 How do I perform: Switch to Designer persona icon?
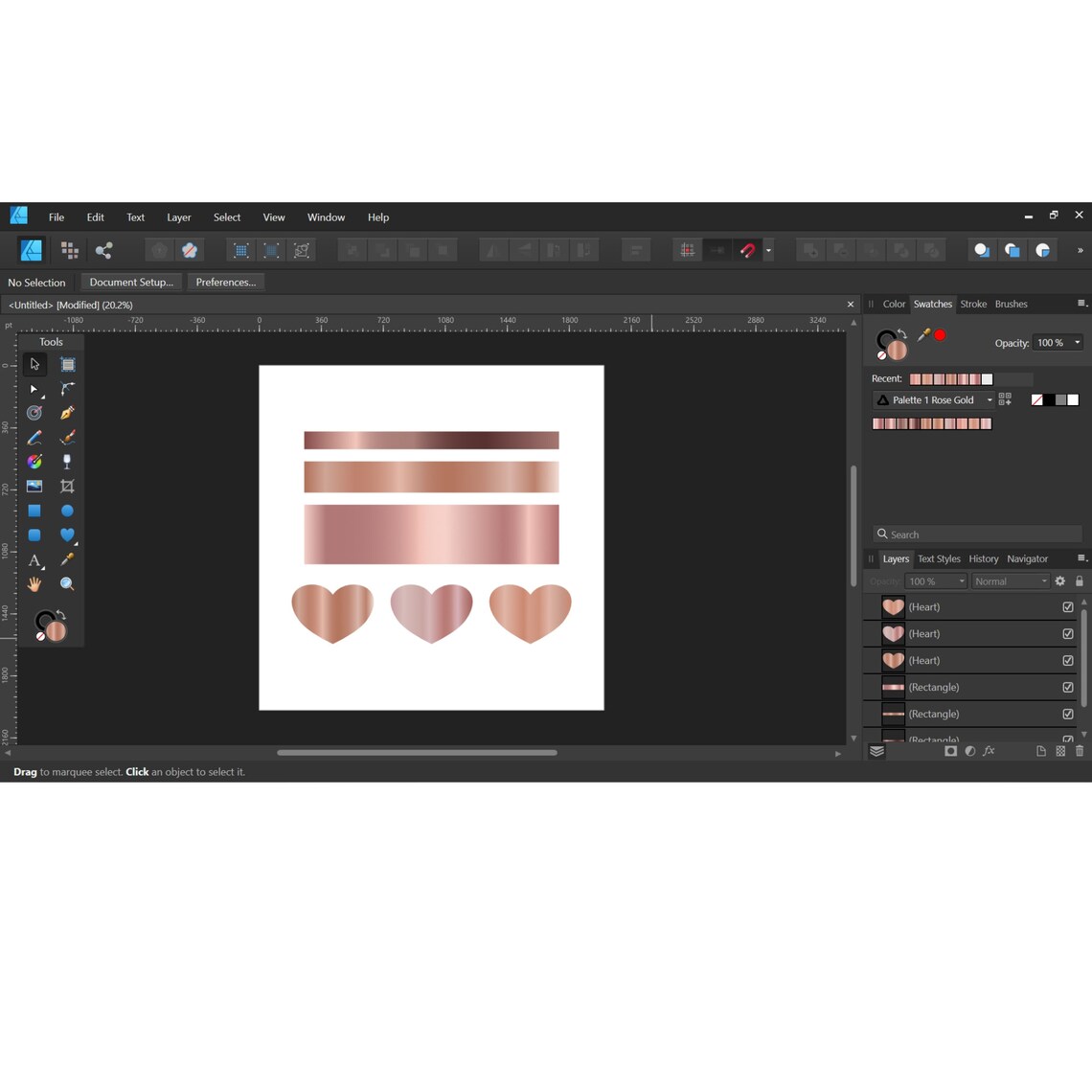click(x=32, y=250)
